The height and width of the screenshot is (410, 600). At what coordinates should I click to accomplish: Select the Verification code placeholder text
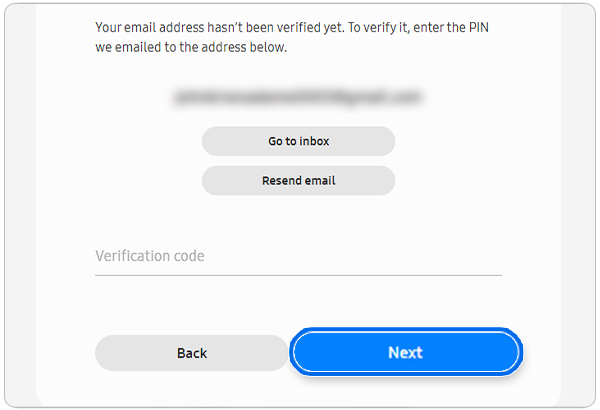click(x=150, y=256)
